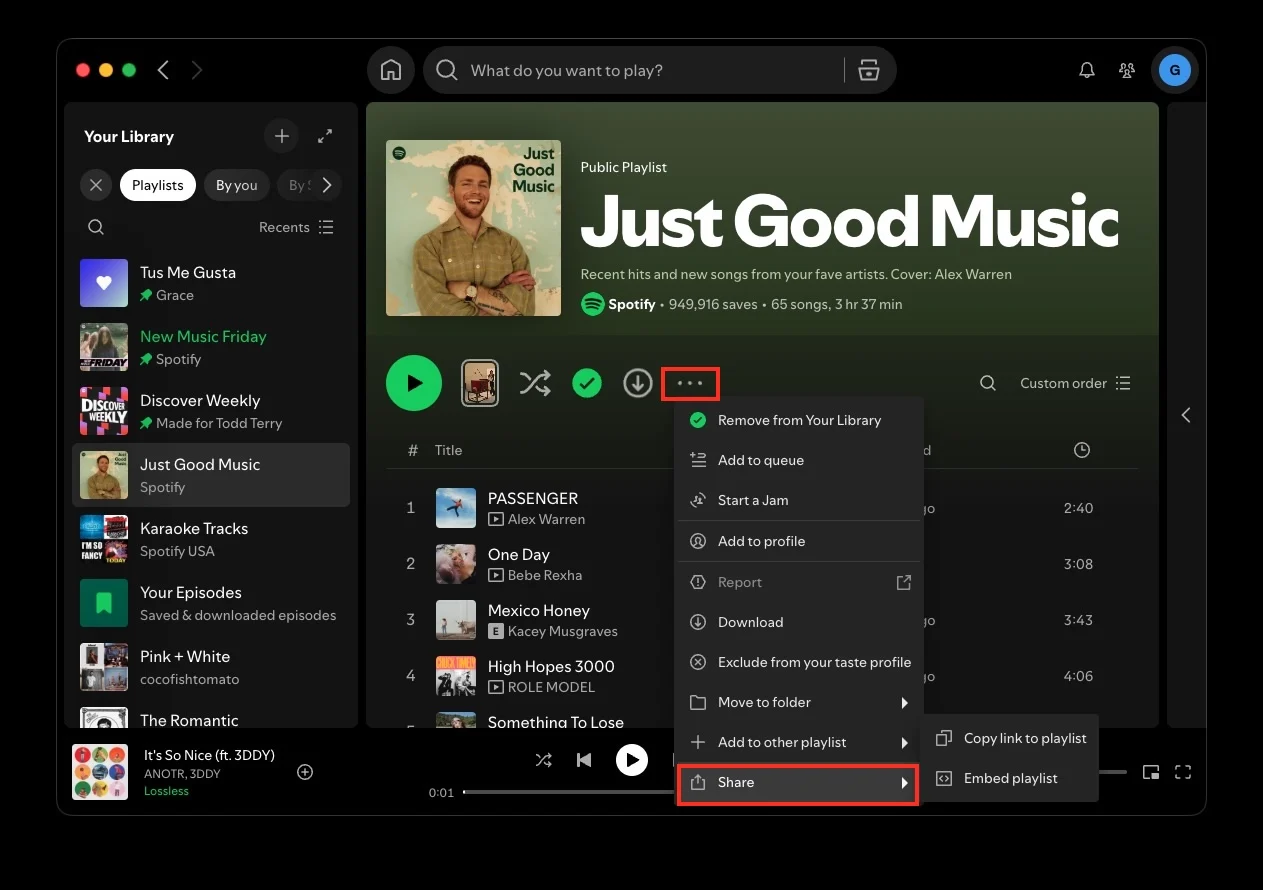
Task: Select the By you filter chip
Action: coord(237,185)
